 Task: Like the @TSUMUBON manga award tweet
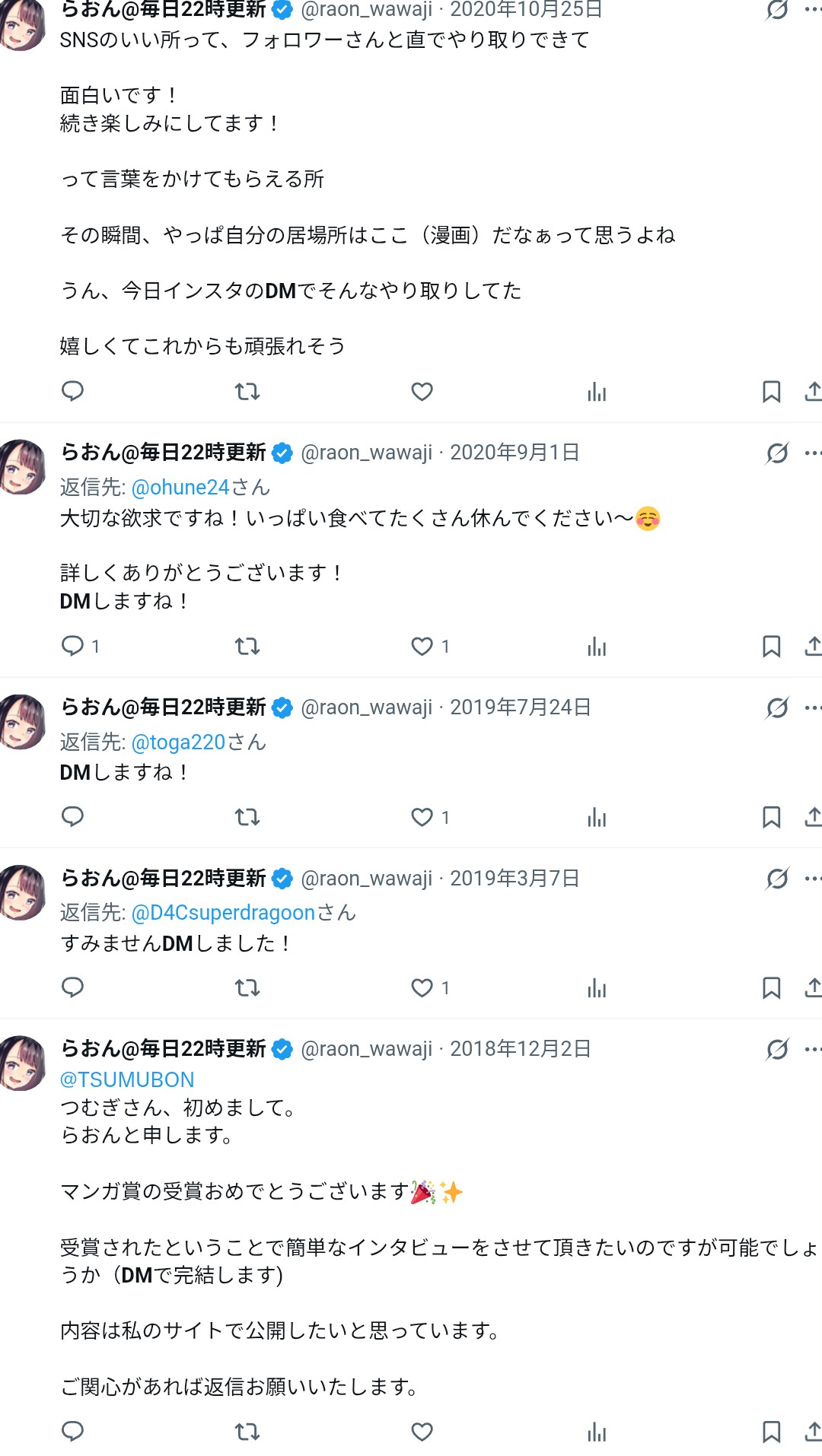pyautogui.click(x=422, y=1432)
